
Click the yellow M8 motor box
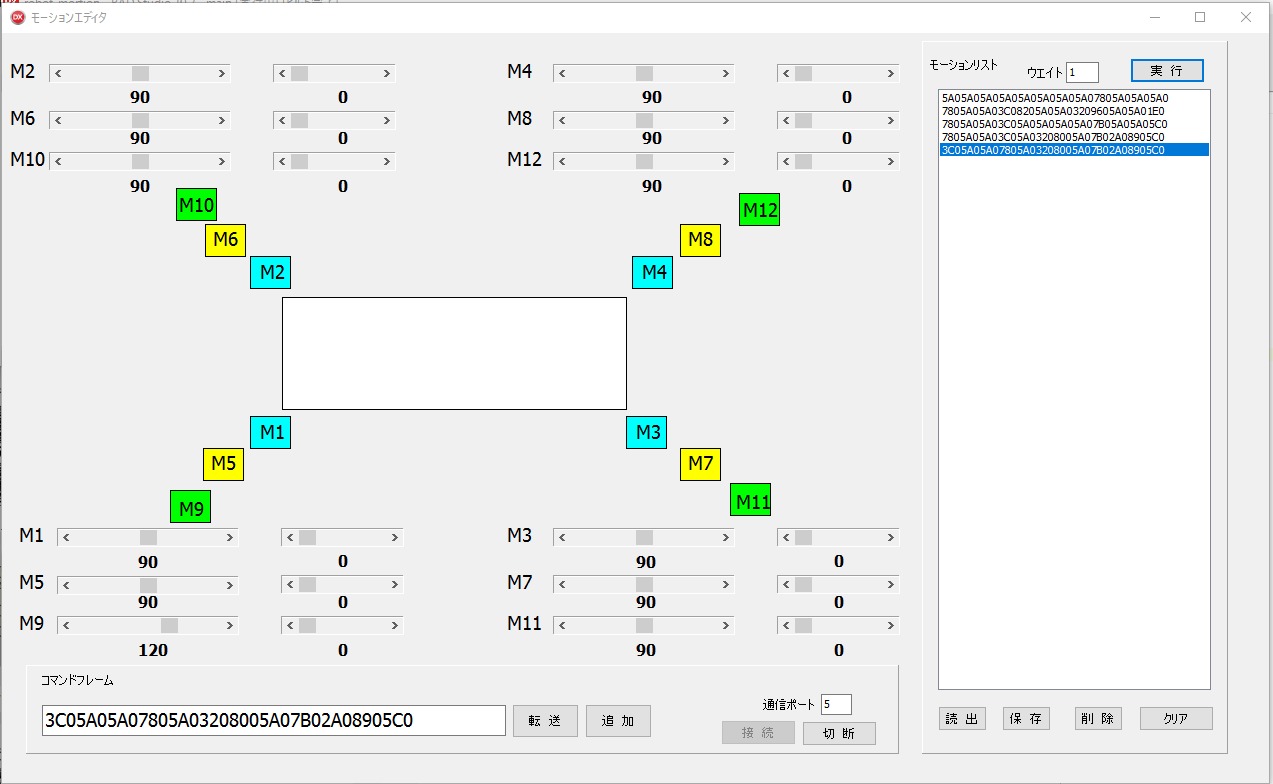[x=700, y=240]
